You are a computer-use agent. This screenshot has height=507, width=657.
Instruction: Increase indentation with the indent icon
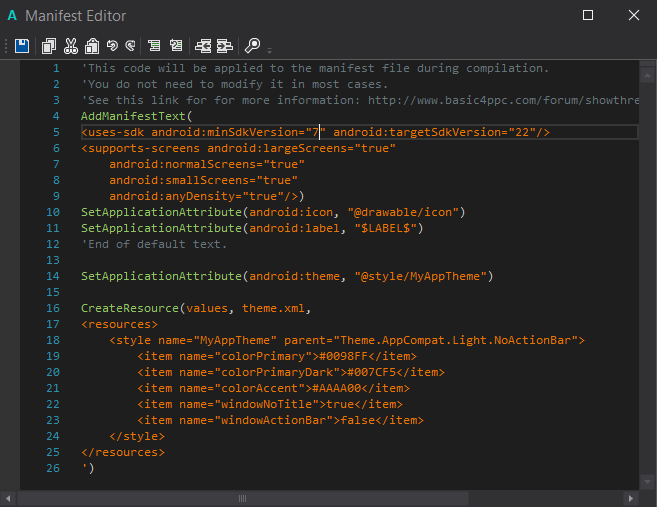(224, 46)
